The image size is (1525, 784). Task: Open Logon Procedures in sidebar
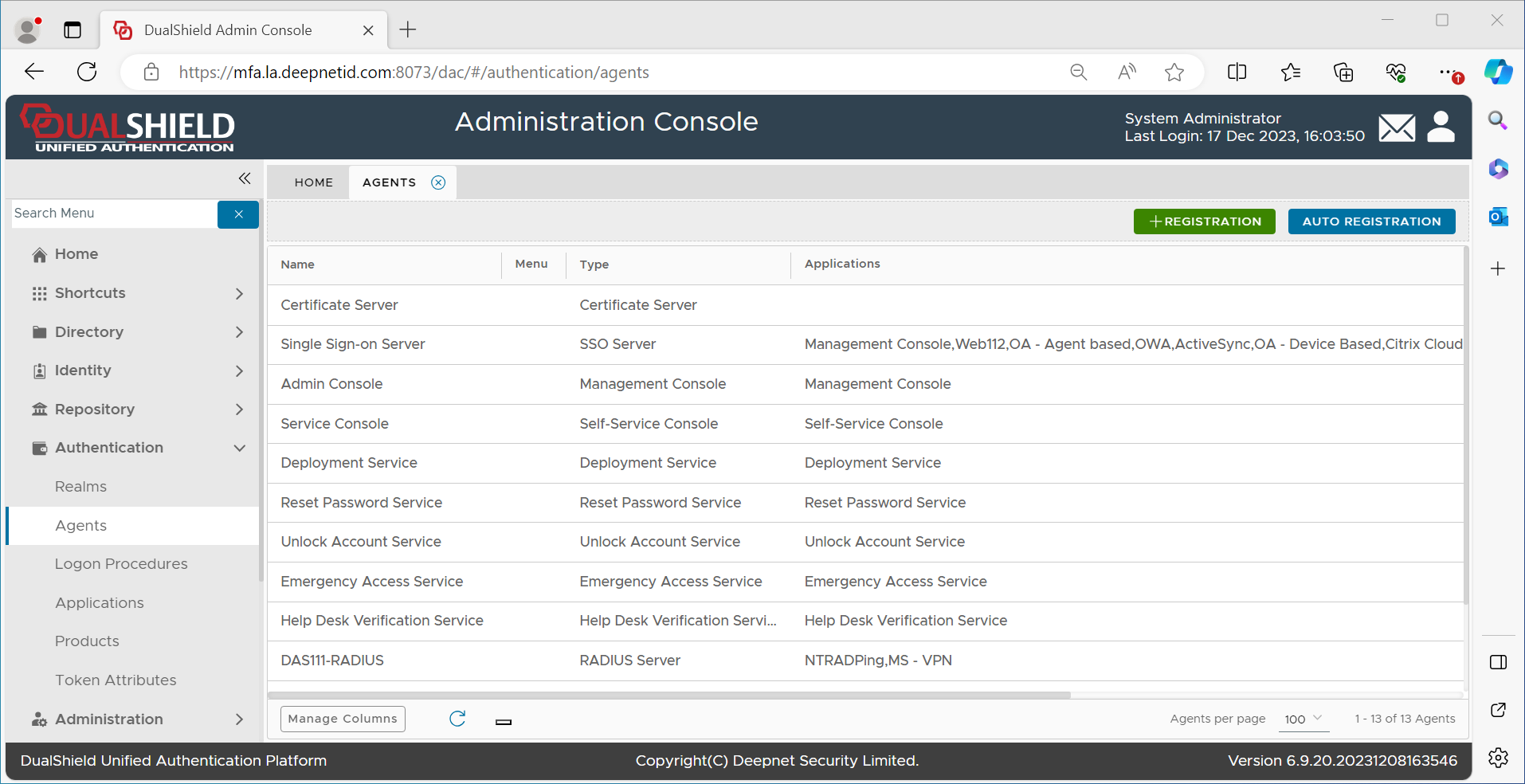[x=121, y=564]
